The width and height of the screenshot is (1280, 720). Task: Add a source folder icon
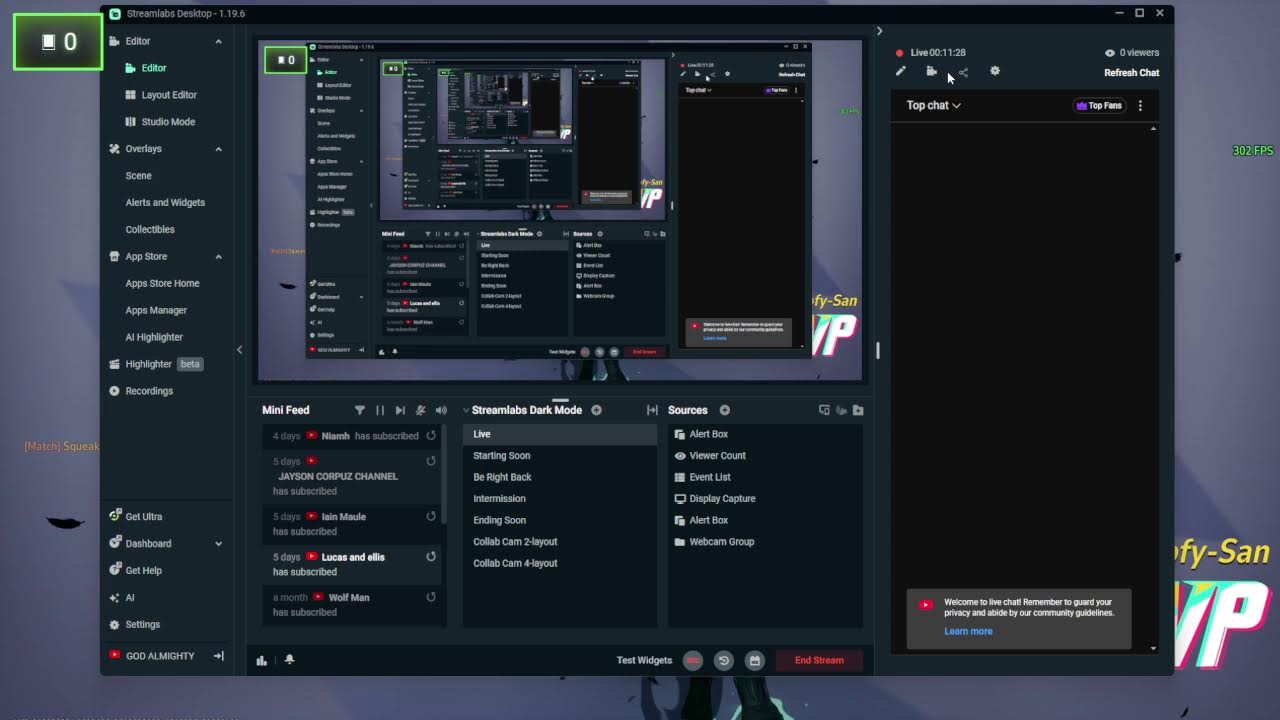tap(858, 410)
